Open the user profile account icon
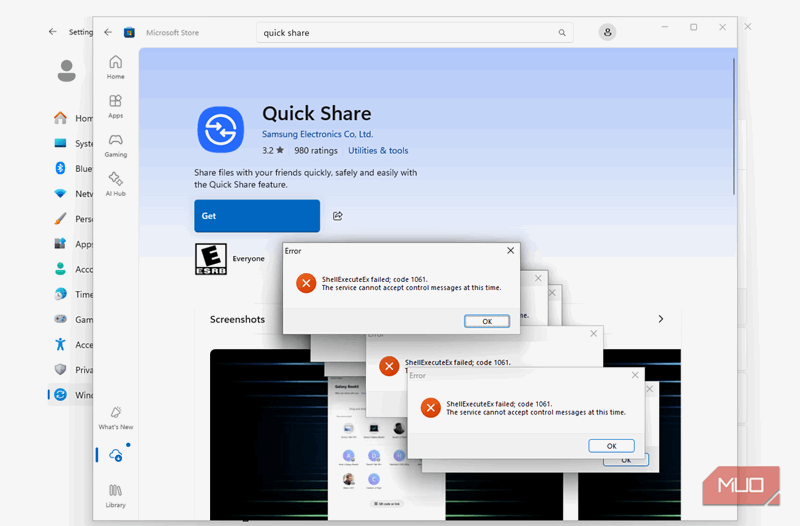Screen dimensions: 800x526 tap(607, 33)
